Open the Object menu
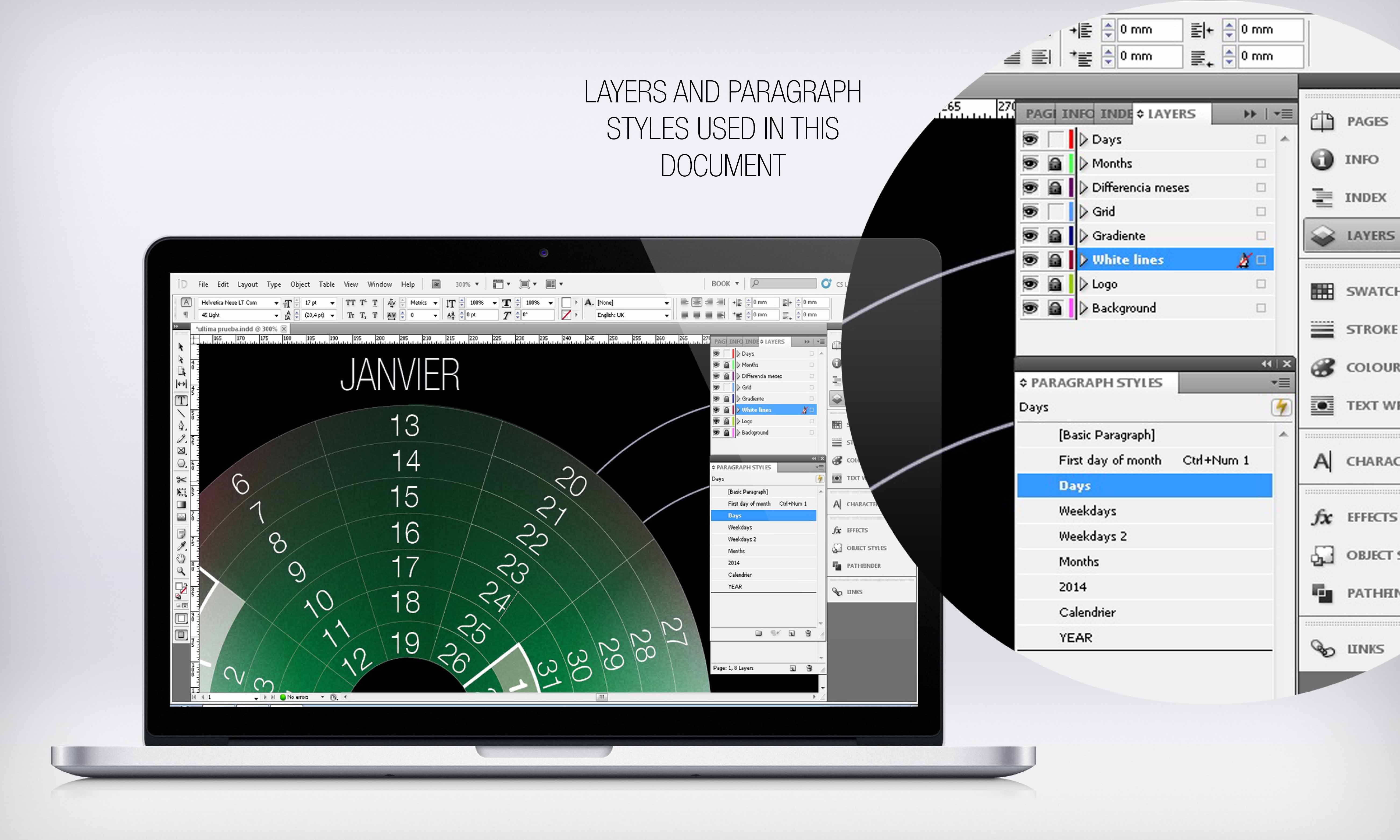This screenshot has width=1400, height=840. (300, 284)
